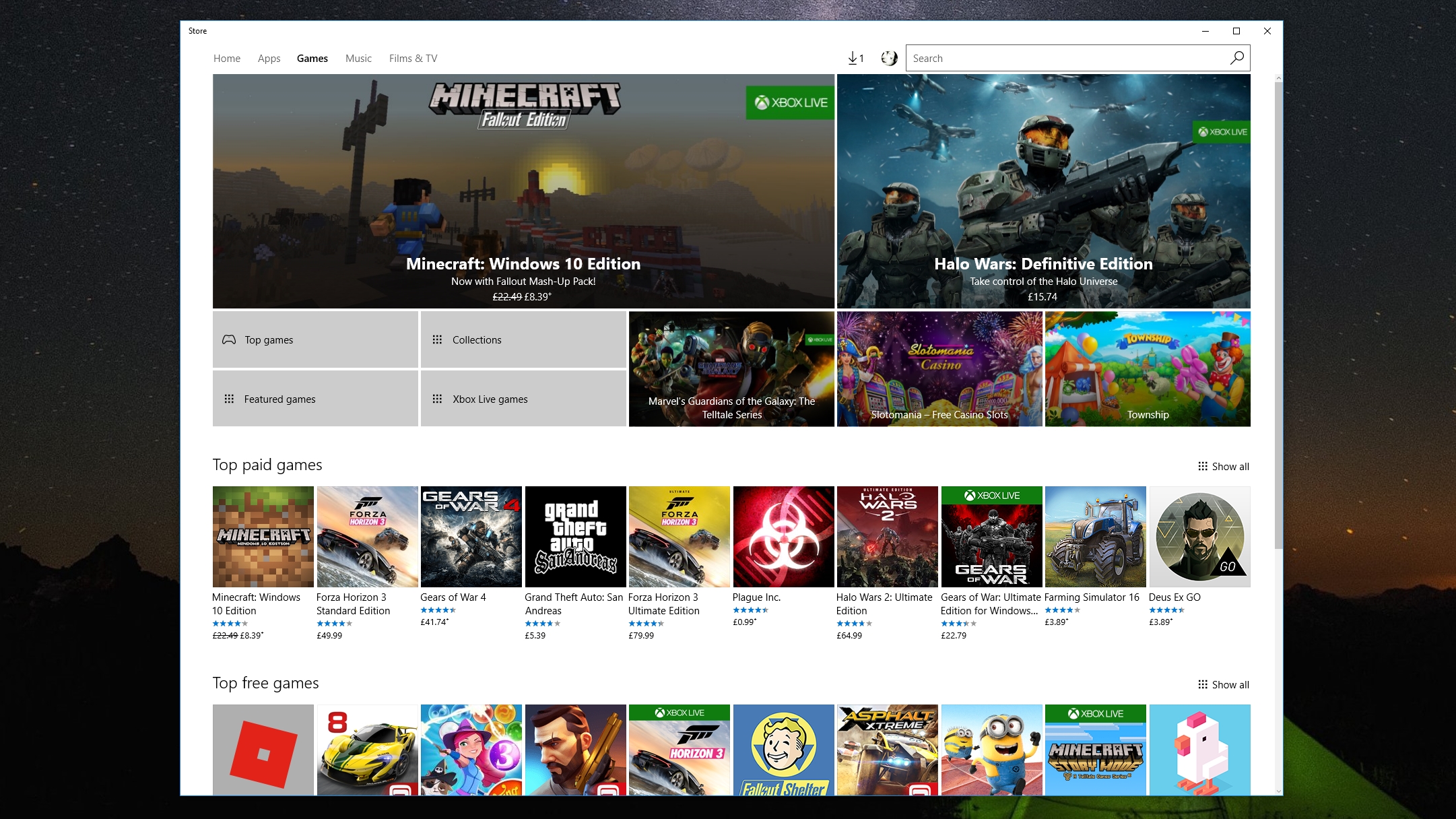
Task: Select the Games tab
Action: (x=312, y=59)
